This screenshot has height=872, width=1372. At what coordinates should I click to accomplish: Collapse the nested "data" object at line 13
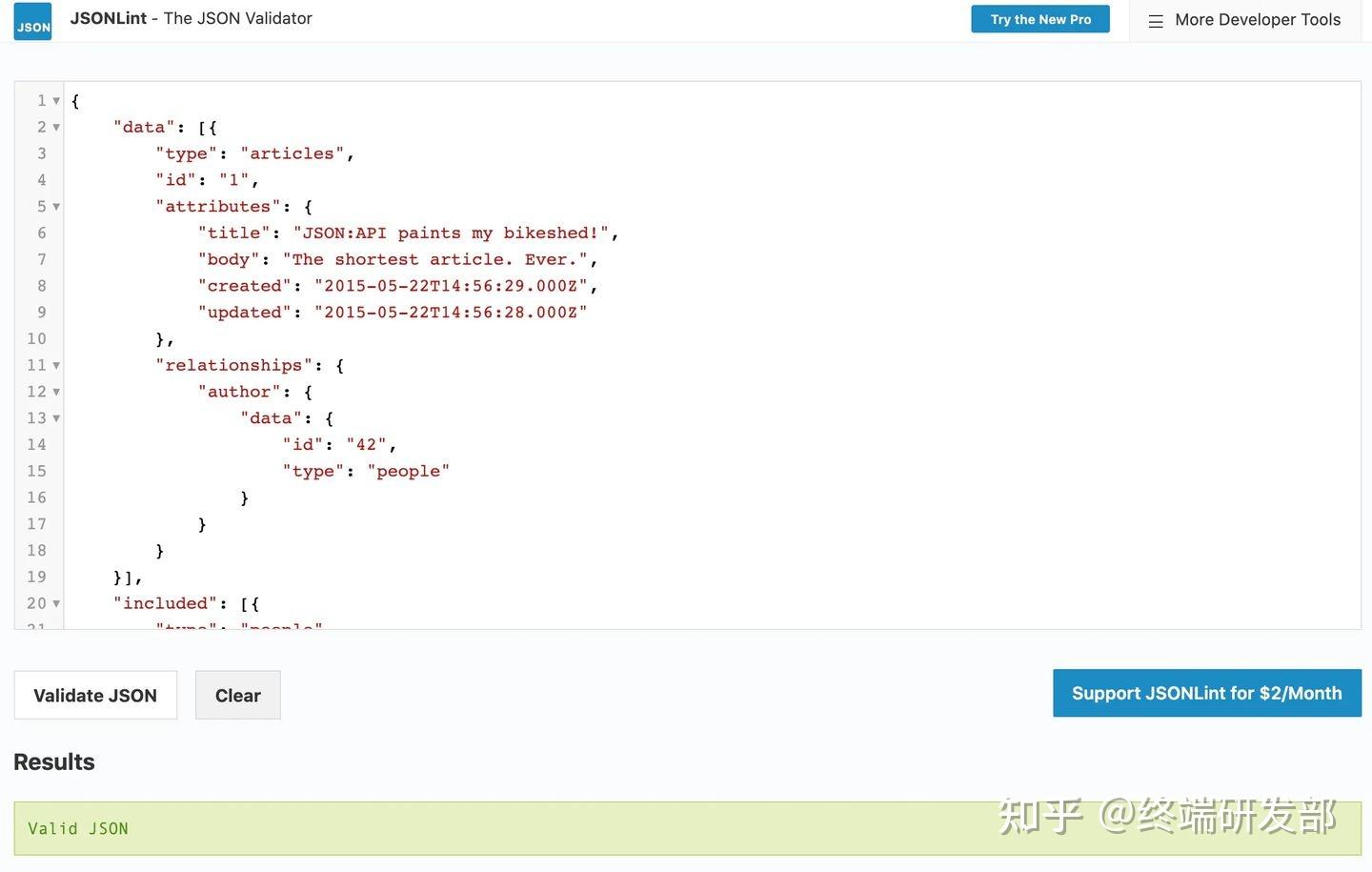(56, 417)
